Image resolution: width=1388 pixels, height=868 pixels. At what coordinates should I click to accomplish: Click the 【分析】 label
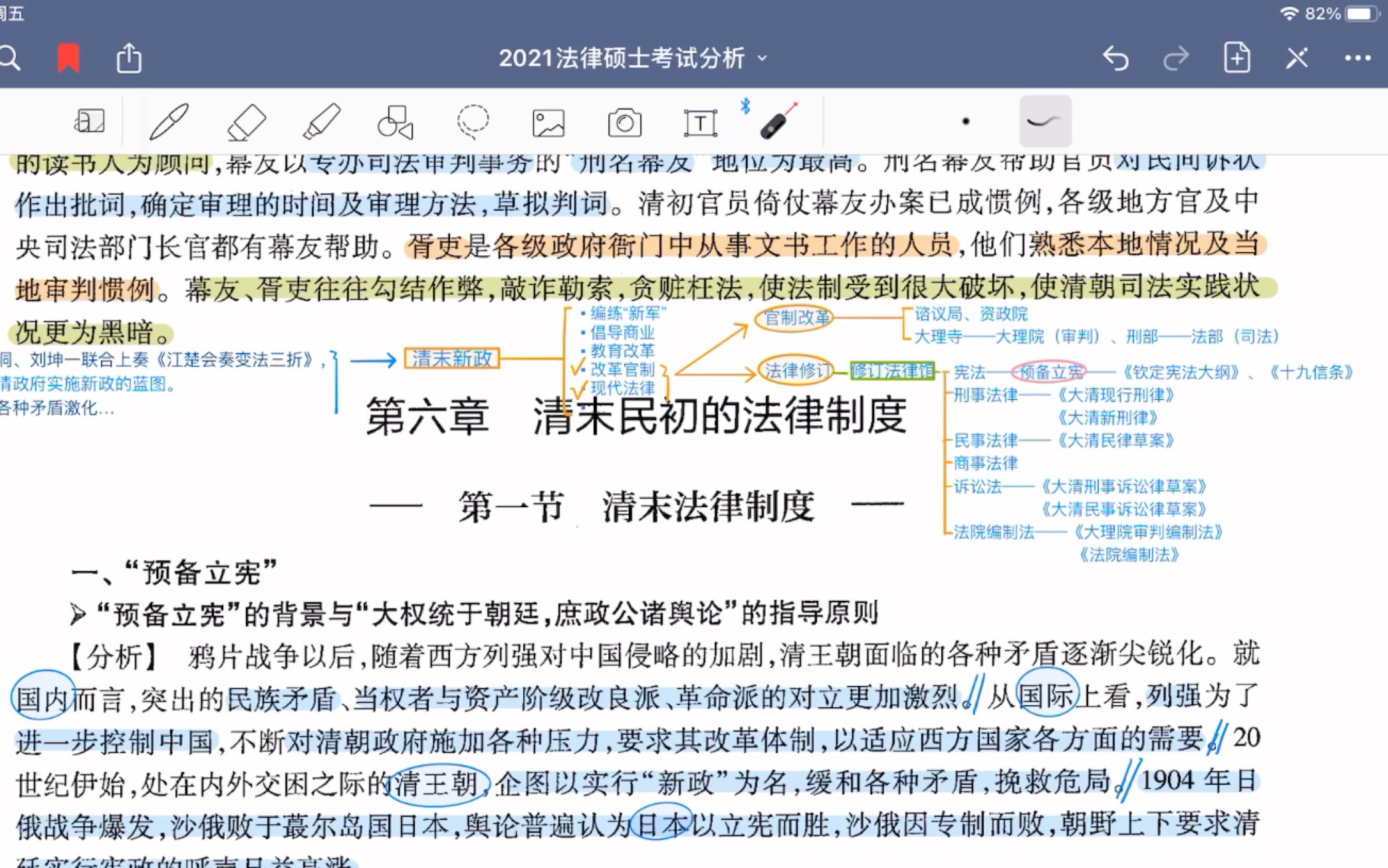point(114,657)
